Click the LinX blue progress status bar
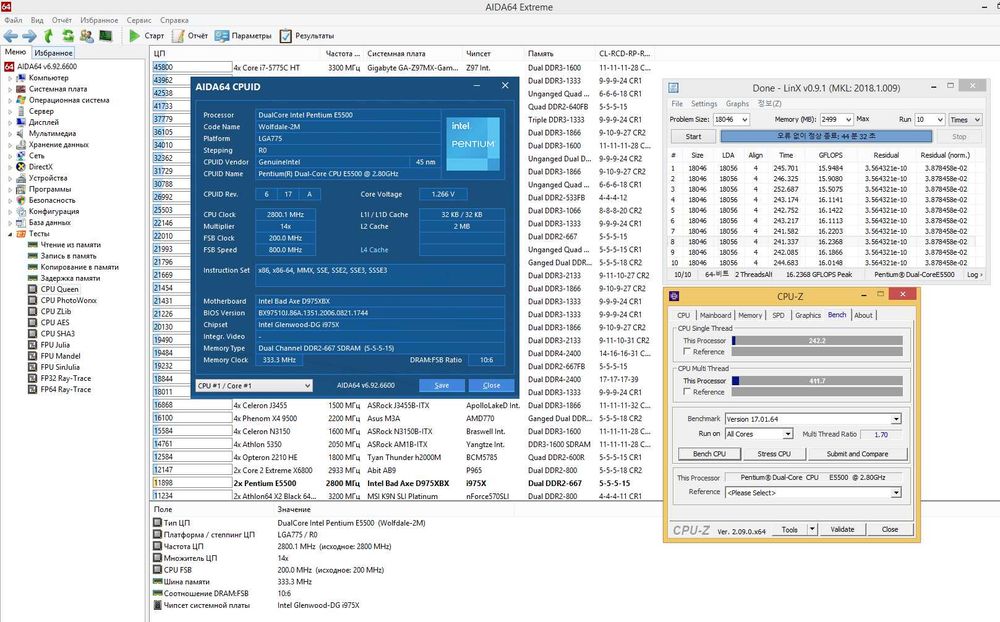1000x622 pixels. pos(825,136)
